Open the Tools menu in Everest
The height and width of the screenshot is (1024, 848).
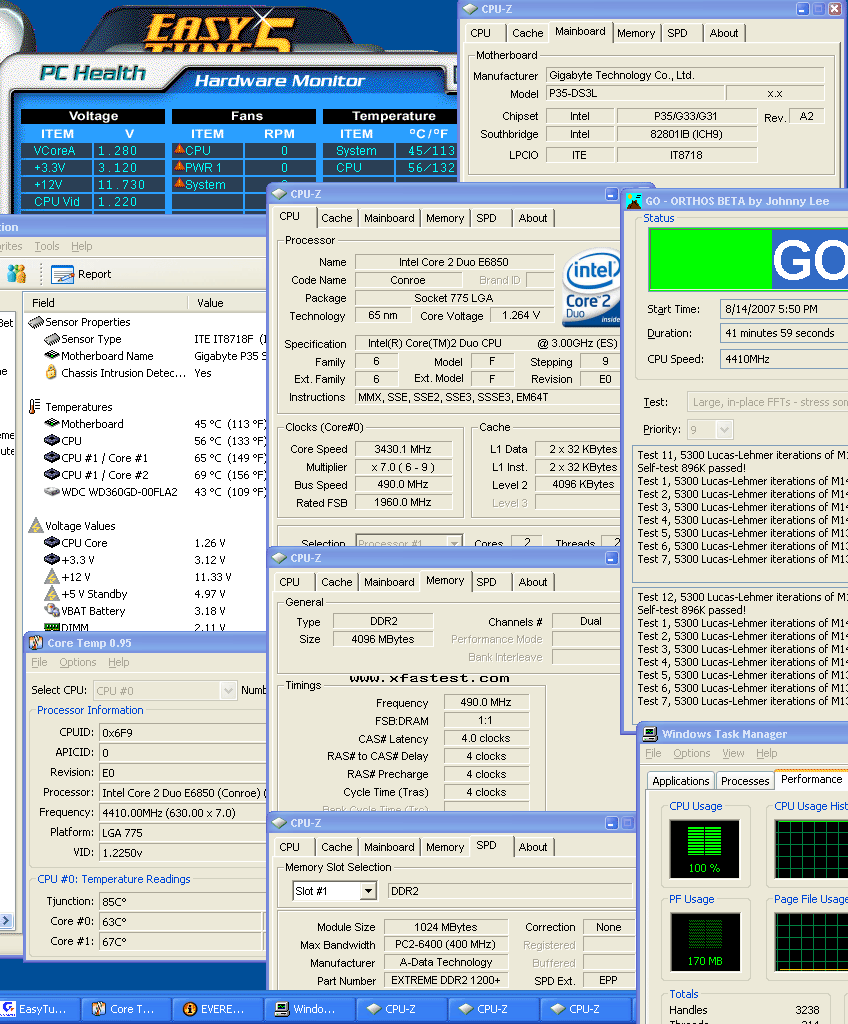[x=47, y=246]
